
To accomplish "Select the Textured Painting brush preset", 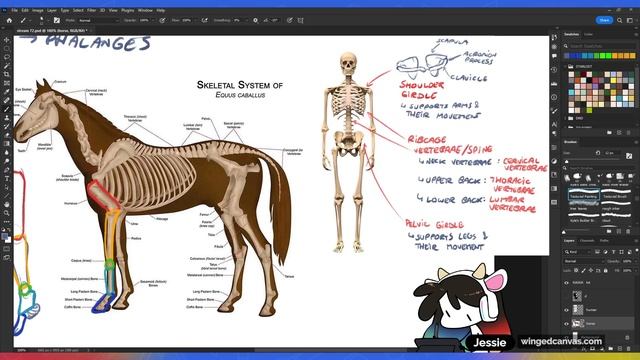I will tap(583, 194).
